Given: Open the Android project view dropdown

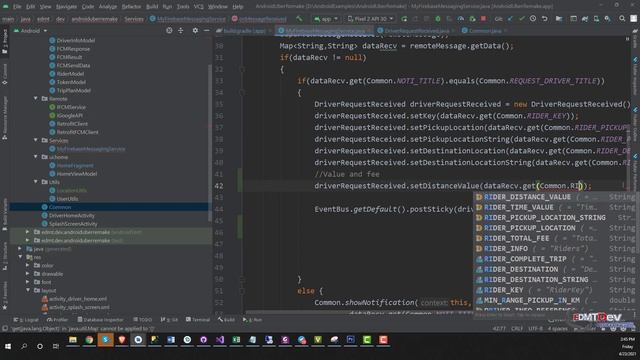Looking at the screenshot, I should (31, 31).
